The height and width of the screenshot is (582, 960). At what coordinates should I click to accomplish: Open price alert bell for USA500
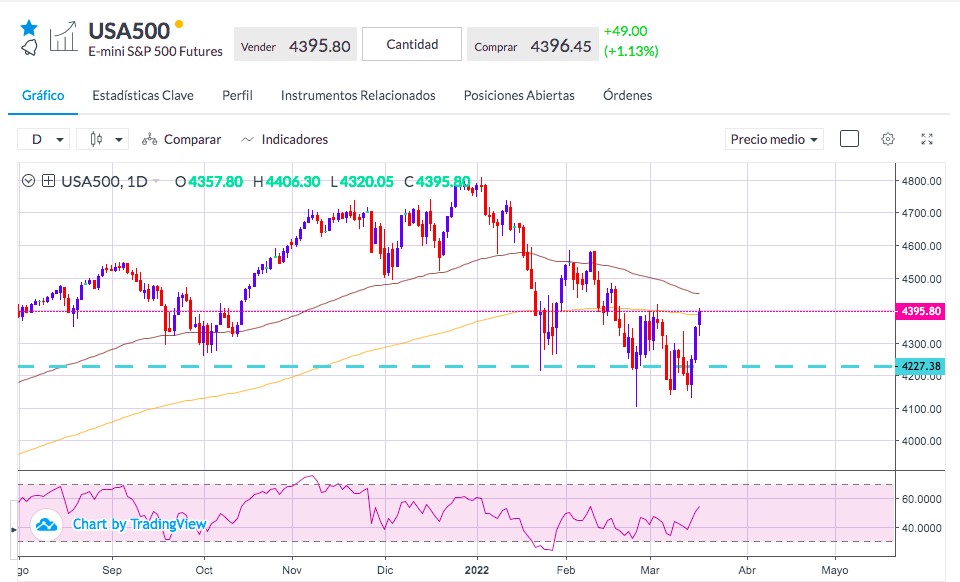tap(29, 48)
